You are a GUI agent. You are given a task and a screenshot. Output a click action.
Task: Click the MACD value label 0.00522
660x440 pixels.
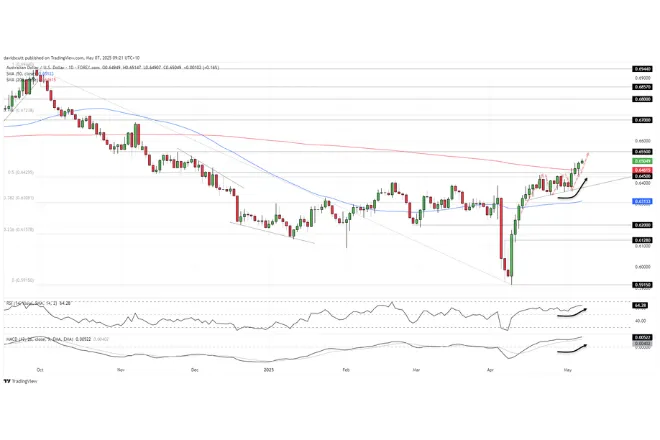[642, 338]
